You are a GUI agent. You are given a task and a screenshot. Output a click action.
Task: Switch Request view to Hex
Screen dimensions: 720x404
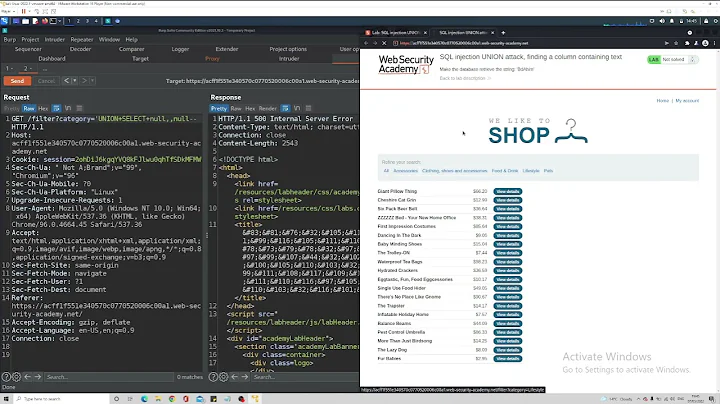click(x=43, y=109)
